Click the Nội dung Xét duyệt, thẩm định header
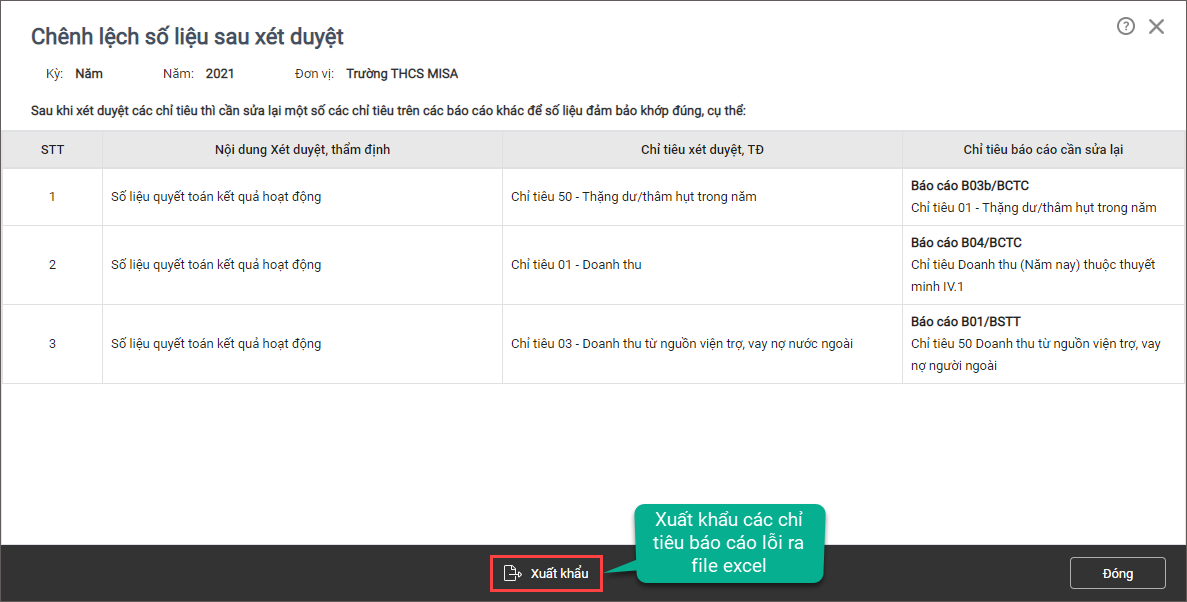 coord(303,149)
